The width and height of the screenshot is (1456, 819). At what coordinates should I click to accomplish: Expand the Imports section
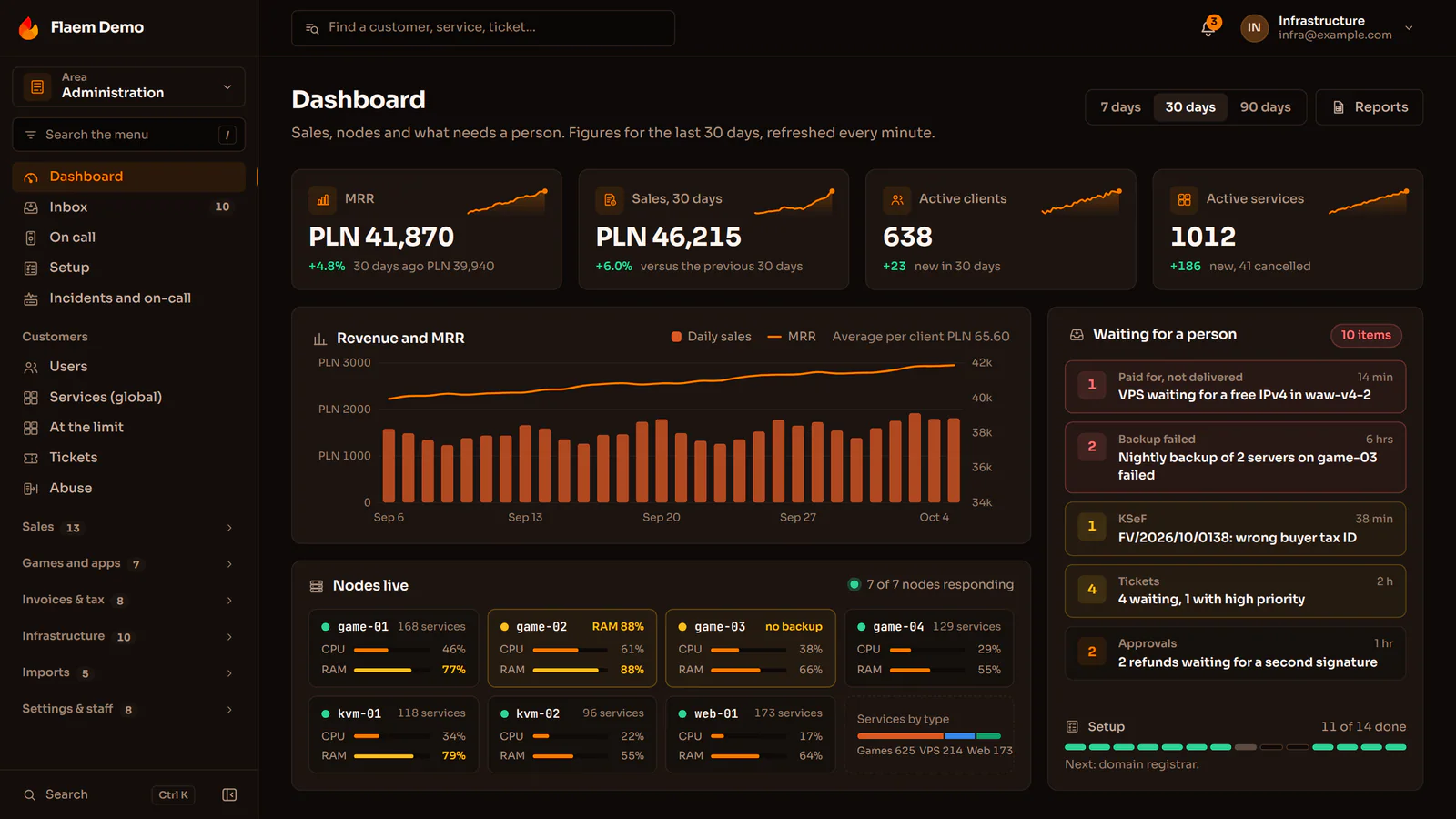[128, 672]
